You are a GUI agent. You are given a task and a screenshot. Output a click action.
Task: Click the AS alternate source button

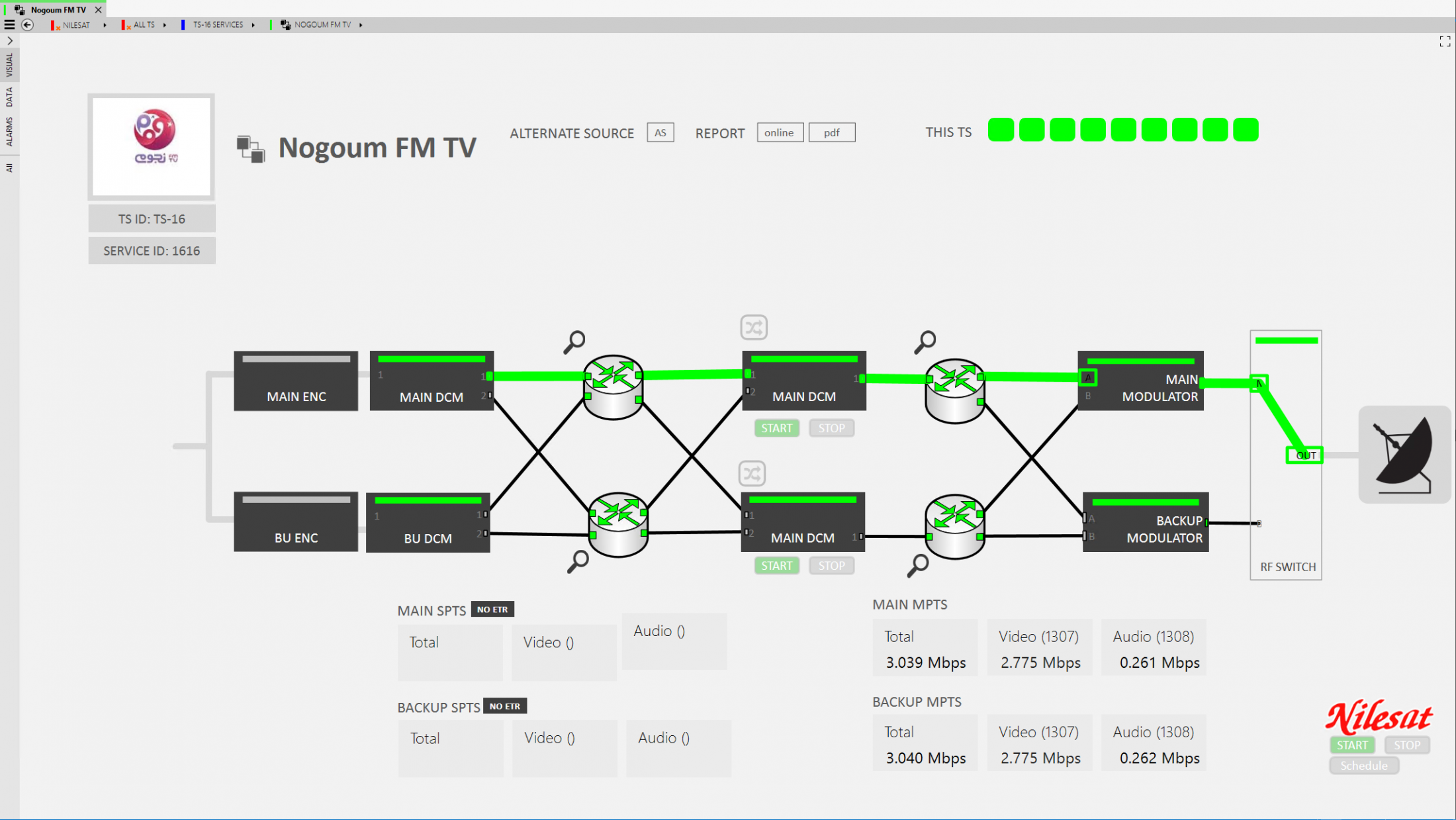[660, 132]
